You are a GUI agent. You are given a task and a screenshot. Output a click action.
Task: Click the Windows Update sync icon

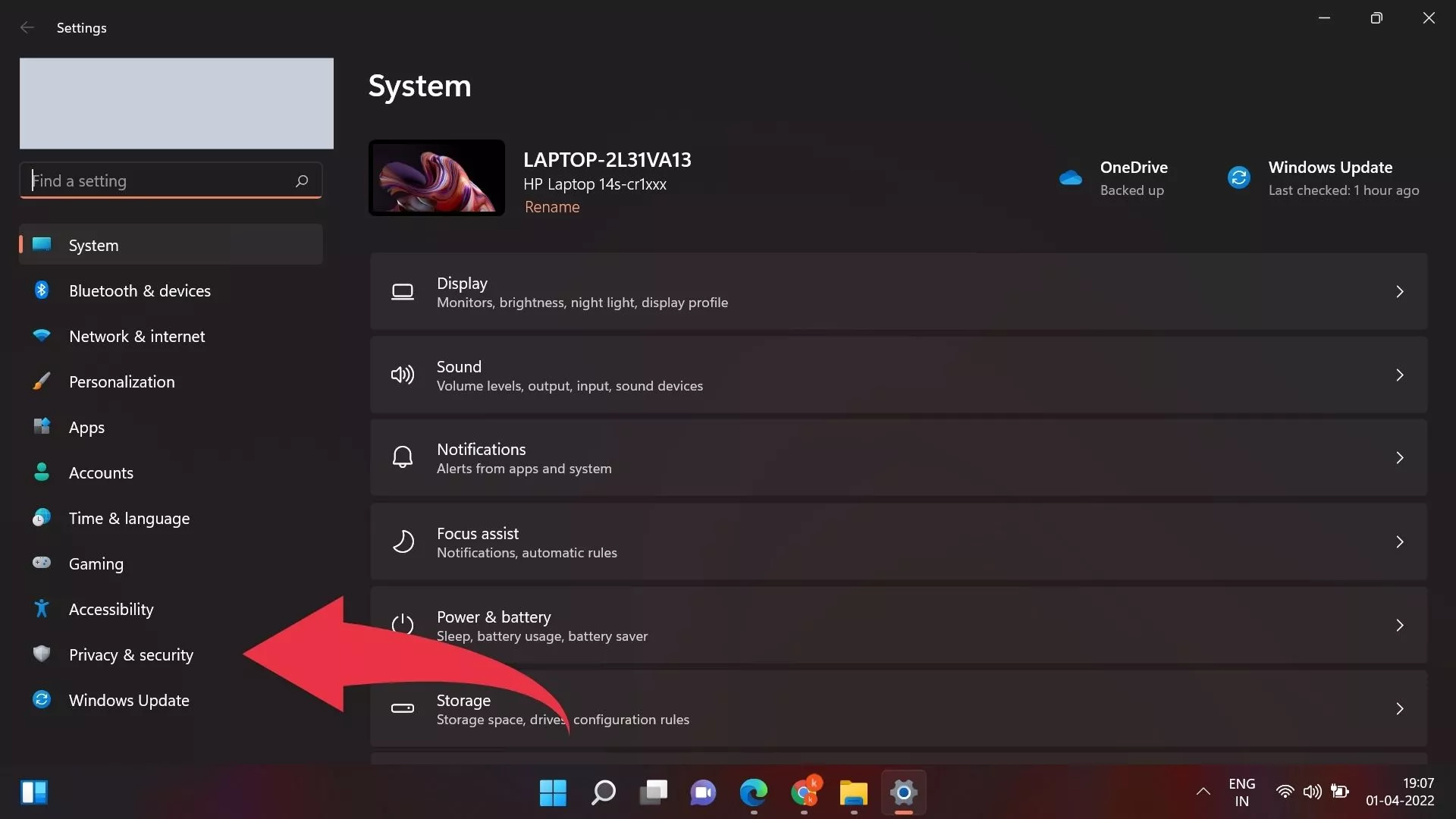1238,177
